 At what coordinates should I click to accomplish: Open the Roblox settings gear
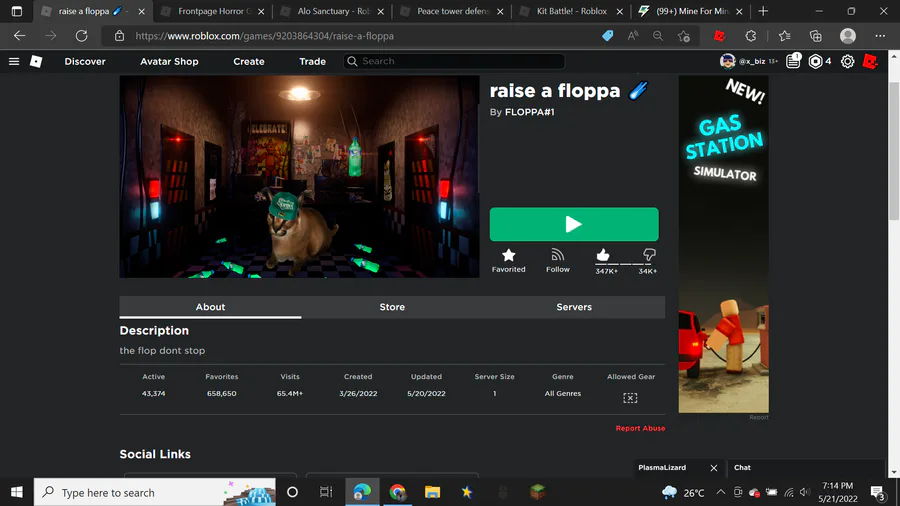tap(847, 61)
